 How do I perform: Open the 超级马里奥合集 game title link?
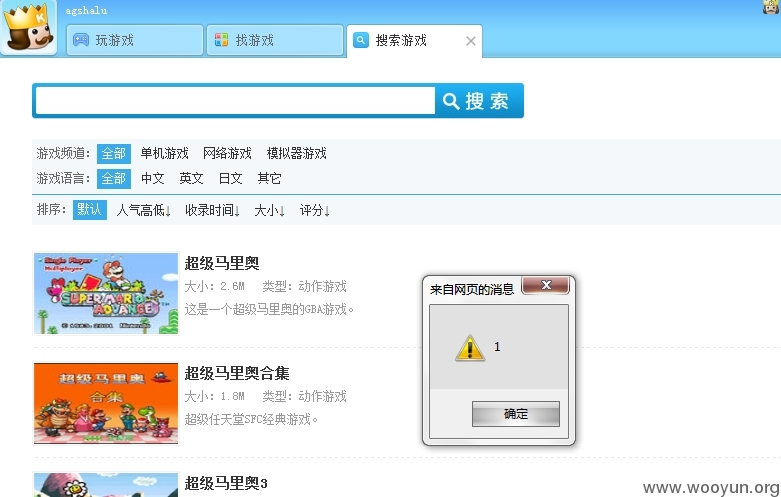coord(237,373)
